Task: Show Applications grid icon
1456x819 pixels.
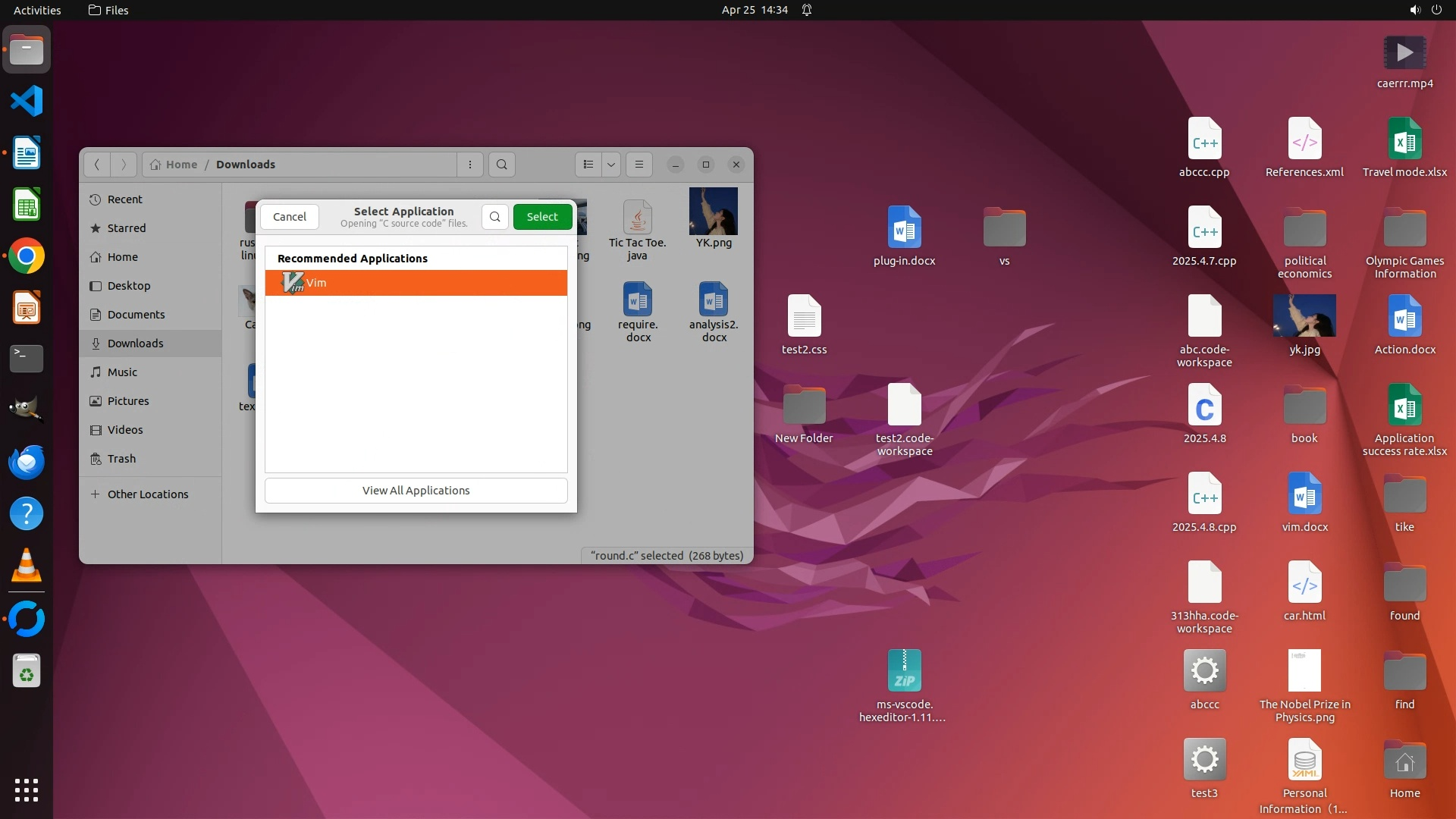Action: click(x=27, y=789)
